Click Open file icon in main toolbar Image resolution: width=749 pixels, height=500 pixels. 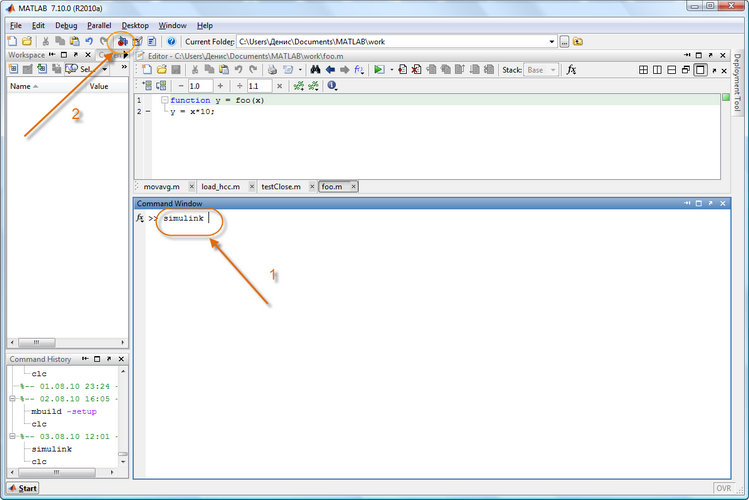[x=27, y=42]
